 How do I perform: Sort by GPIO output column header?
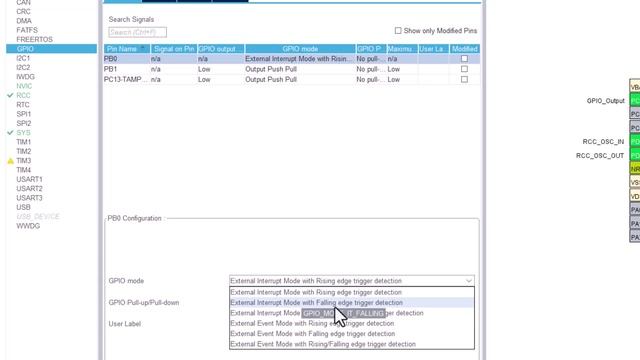[x=221, y=49]
